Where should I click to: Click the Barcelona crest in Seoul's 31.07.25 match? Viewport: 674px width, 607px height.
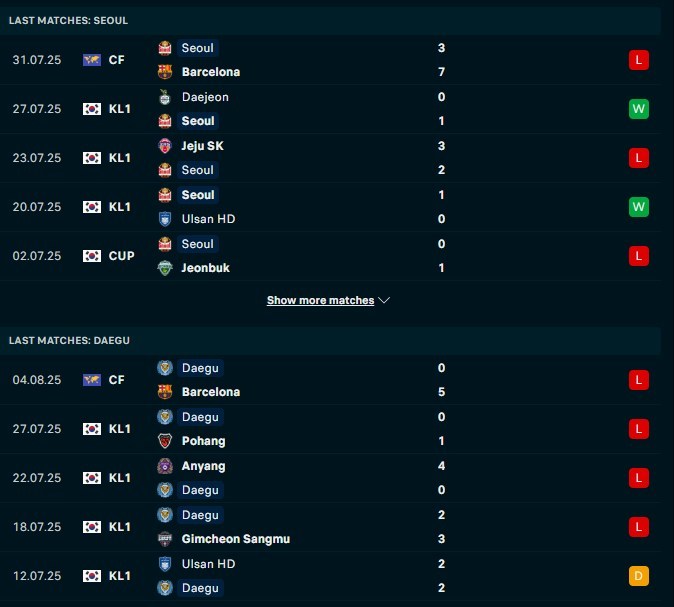coord(165,72)
